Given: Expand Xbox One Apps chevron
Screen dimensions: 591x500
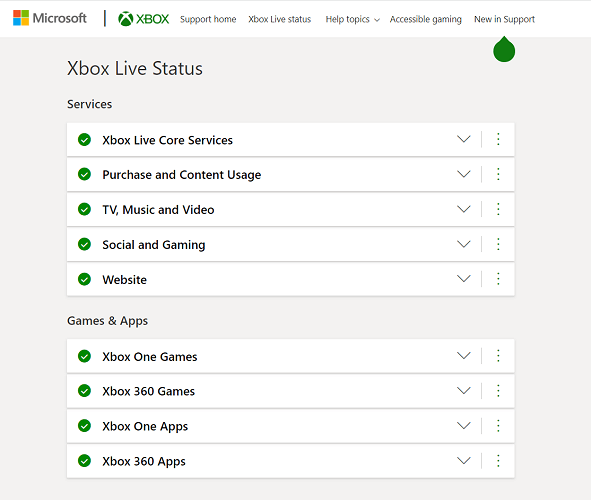Looking at the screenshot, I should click(x=464, y=426).
